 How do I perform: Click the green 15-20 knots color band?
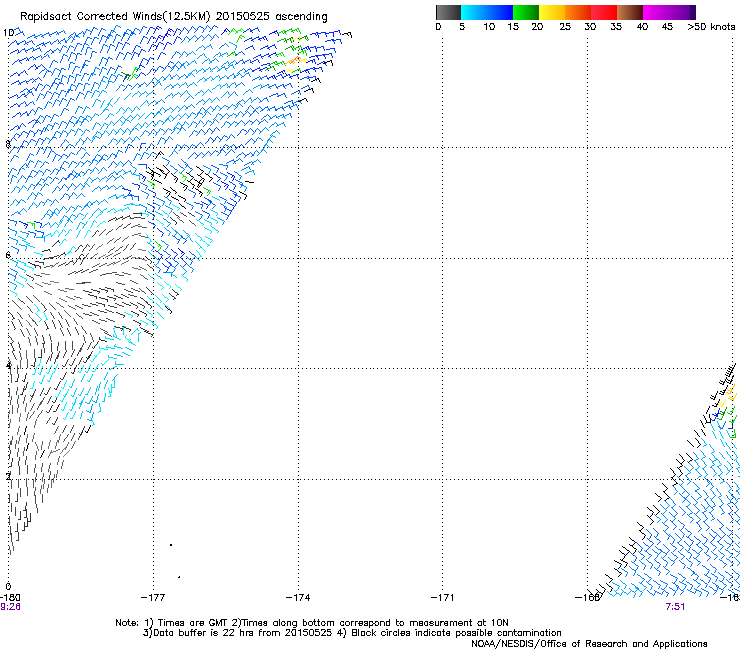click(526, 12)
